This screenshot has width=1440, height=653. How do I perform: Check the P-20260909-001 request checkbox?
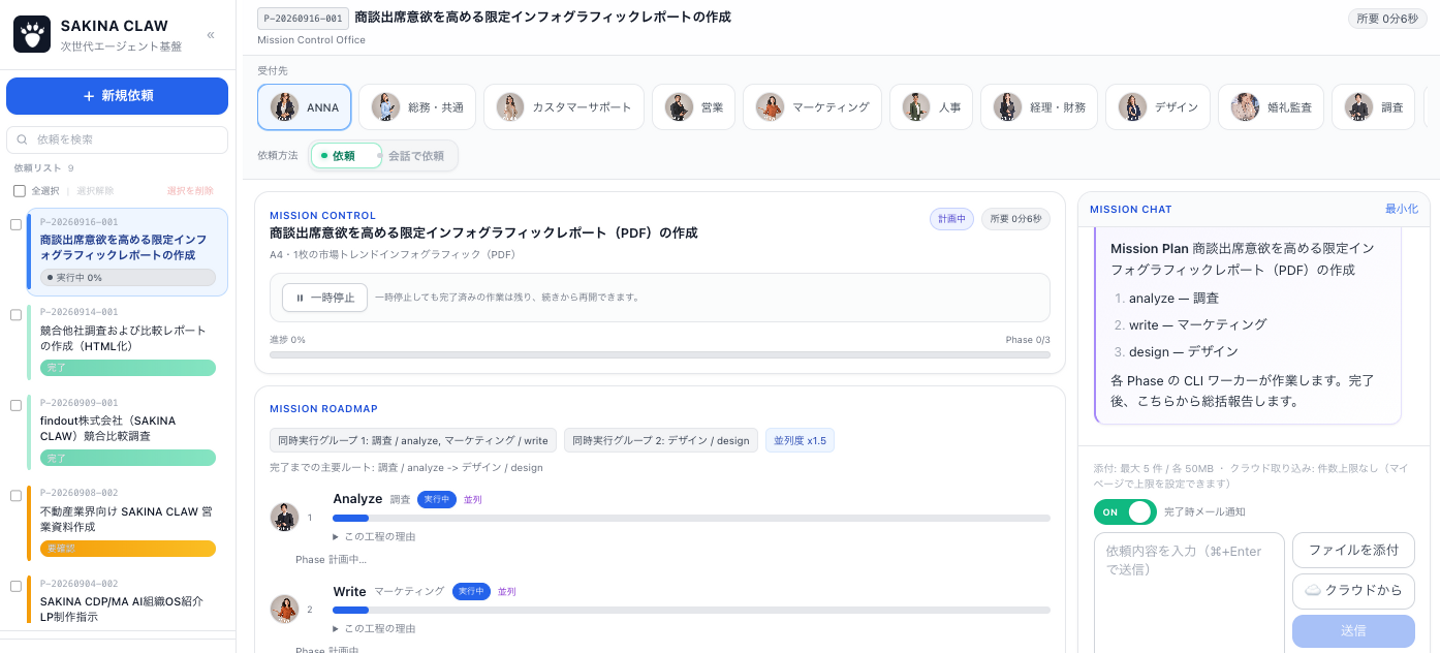(16, 405)
